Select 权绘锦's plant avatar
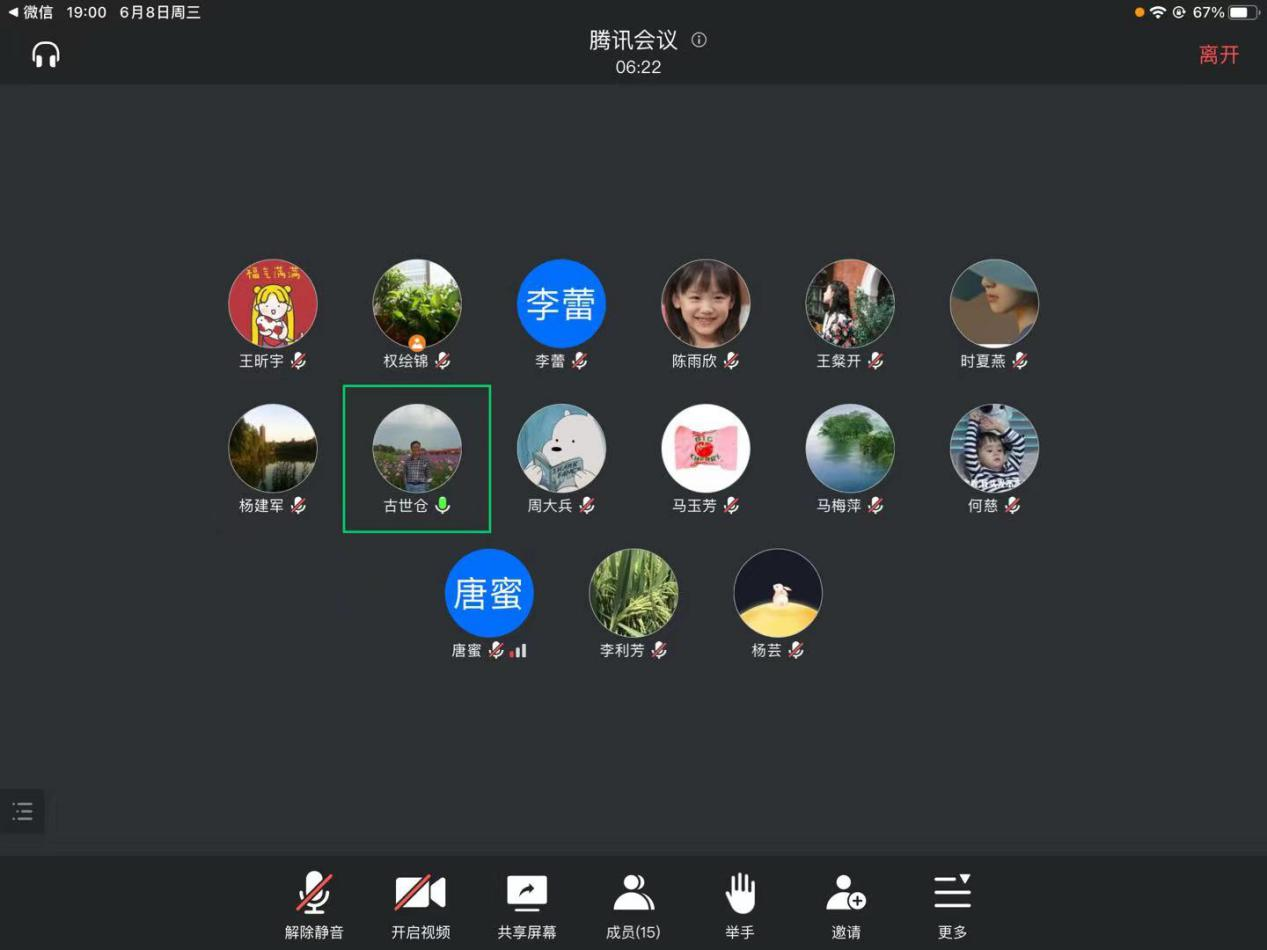1267x950 pixels. coord(417,304)
